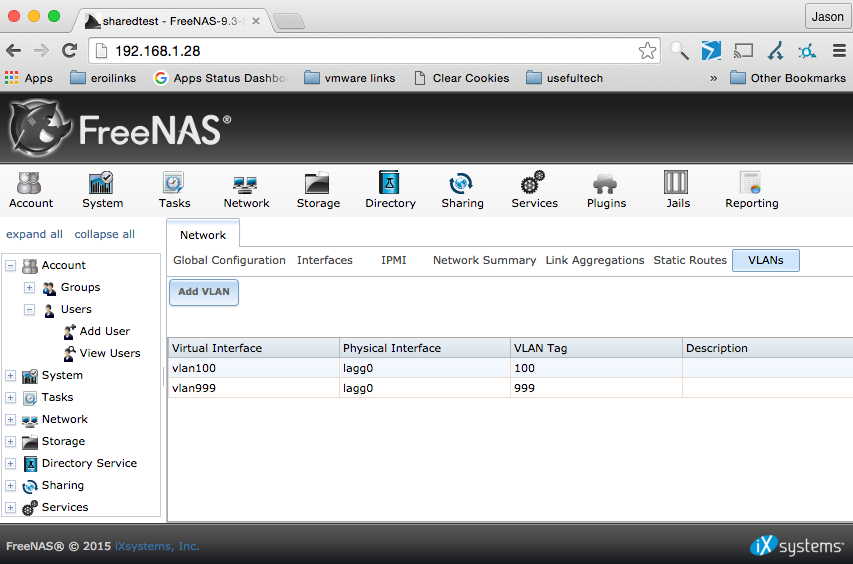This screenshot has width=853, height=564.
Task: Click the Clear Cookies bookmark
Action: pyautogui.click(x=461, y=78)
